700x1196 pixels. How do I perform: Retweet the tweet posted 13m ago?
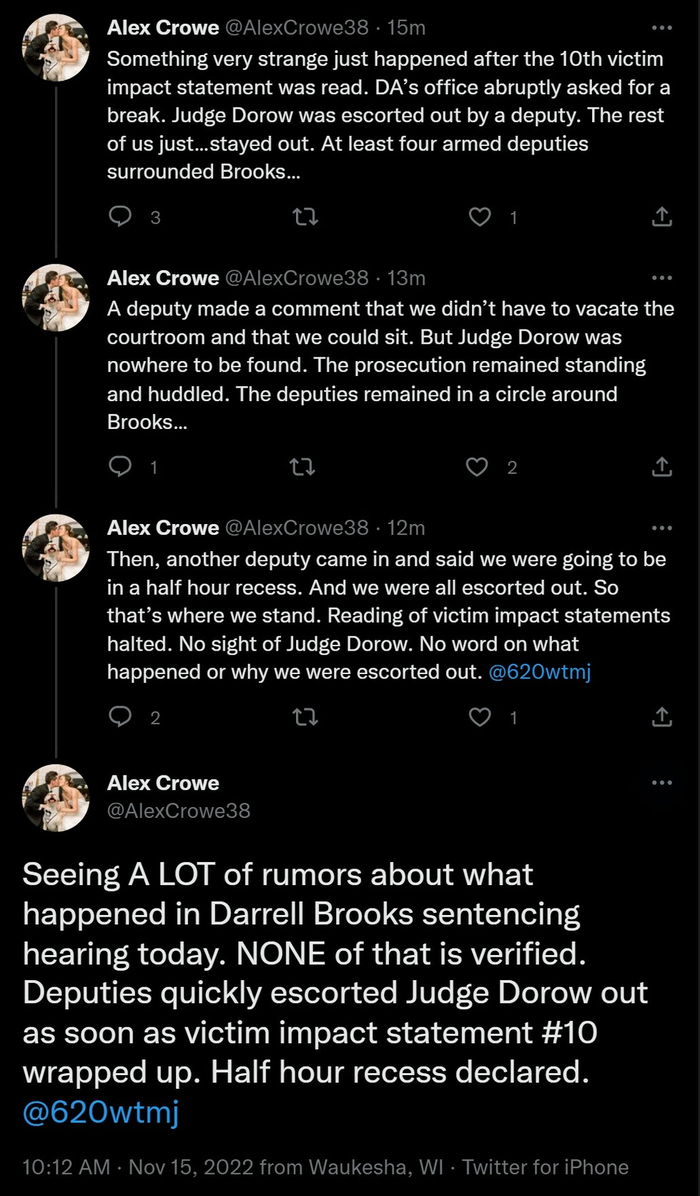tap(296, 466)
